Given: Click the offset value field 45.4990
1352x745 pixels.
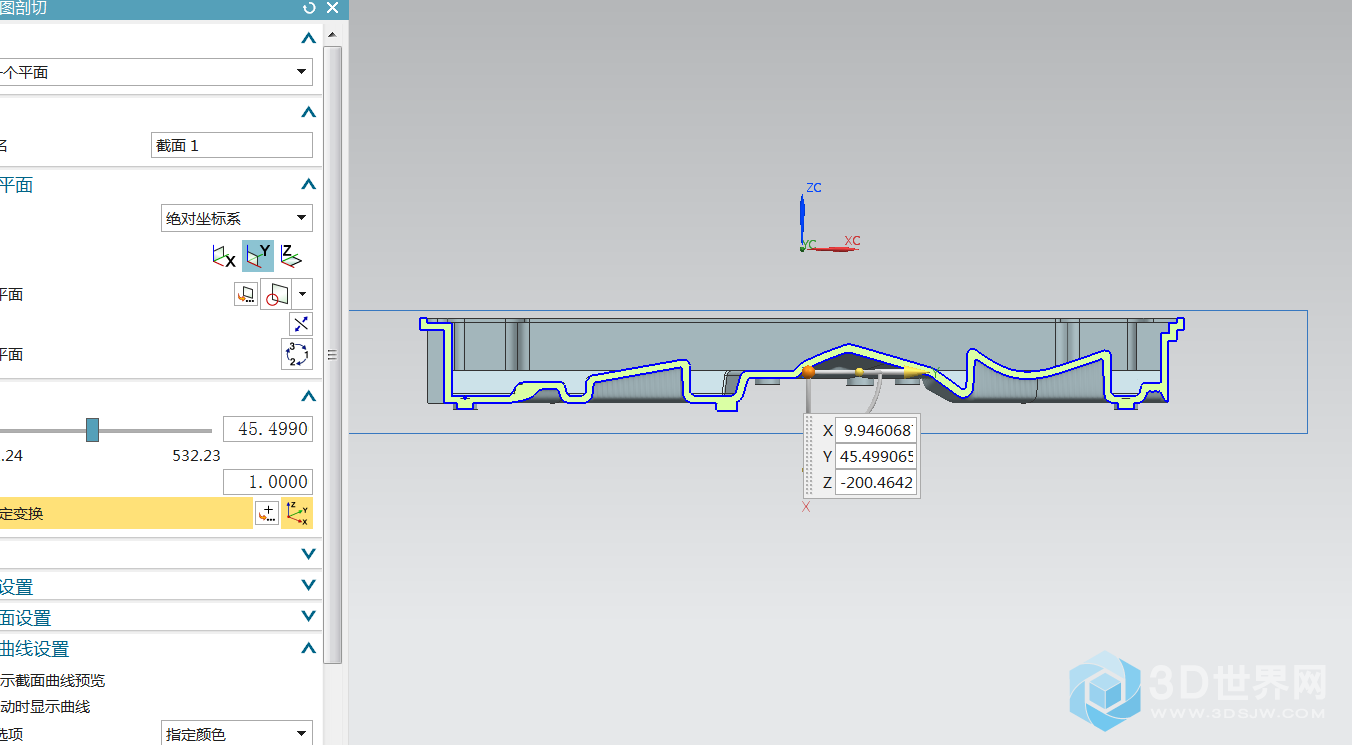Looking at the screenshot, I should pos(267,429).
